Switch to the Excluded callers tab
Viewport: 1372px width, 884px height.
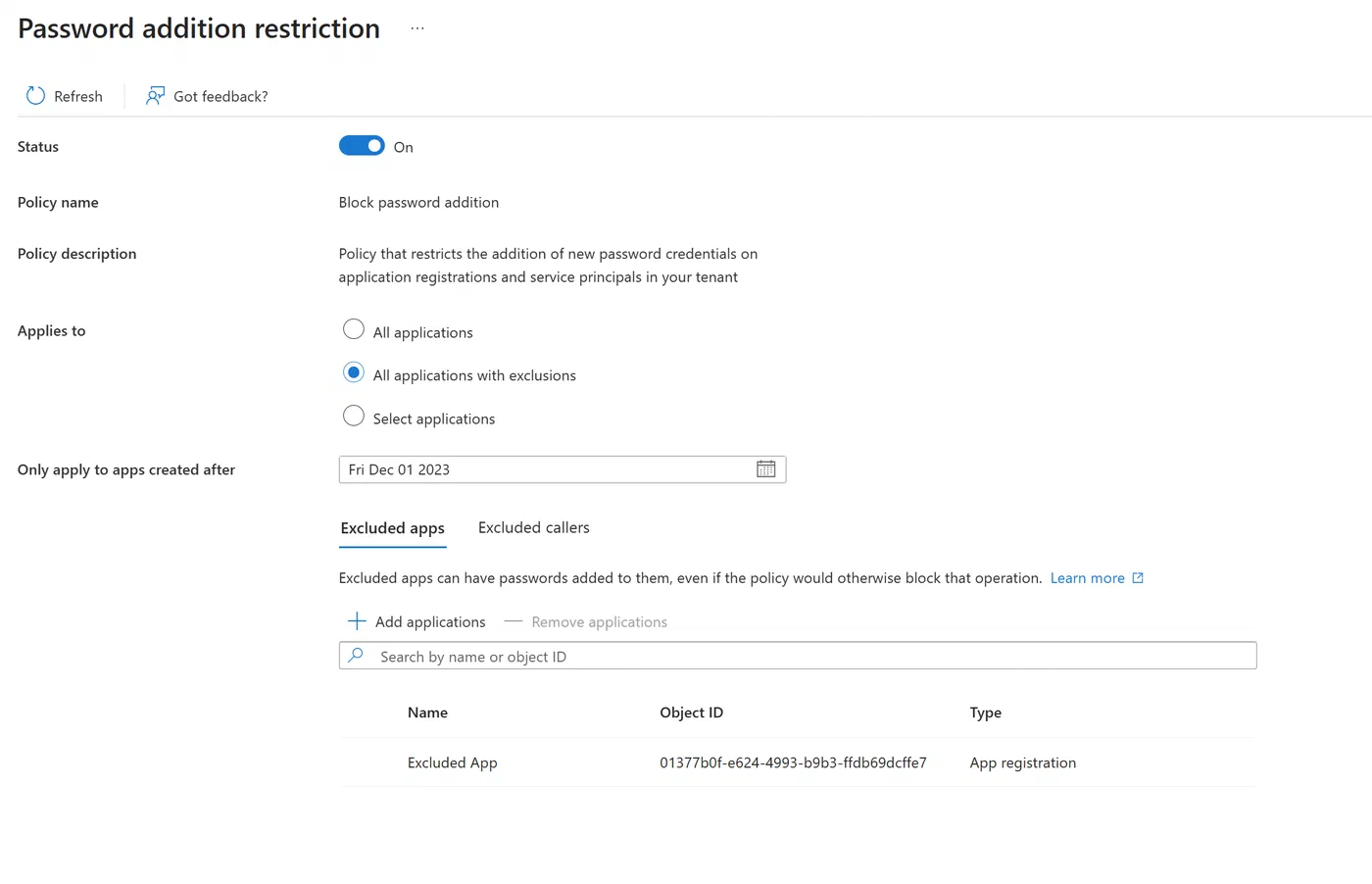click(534, 527)
